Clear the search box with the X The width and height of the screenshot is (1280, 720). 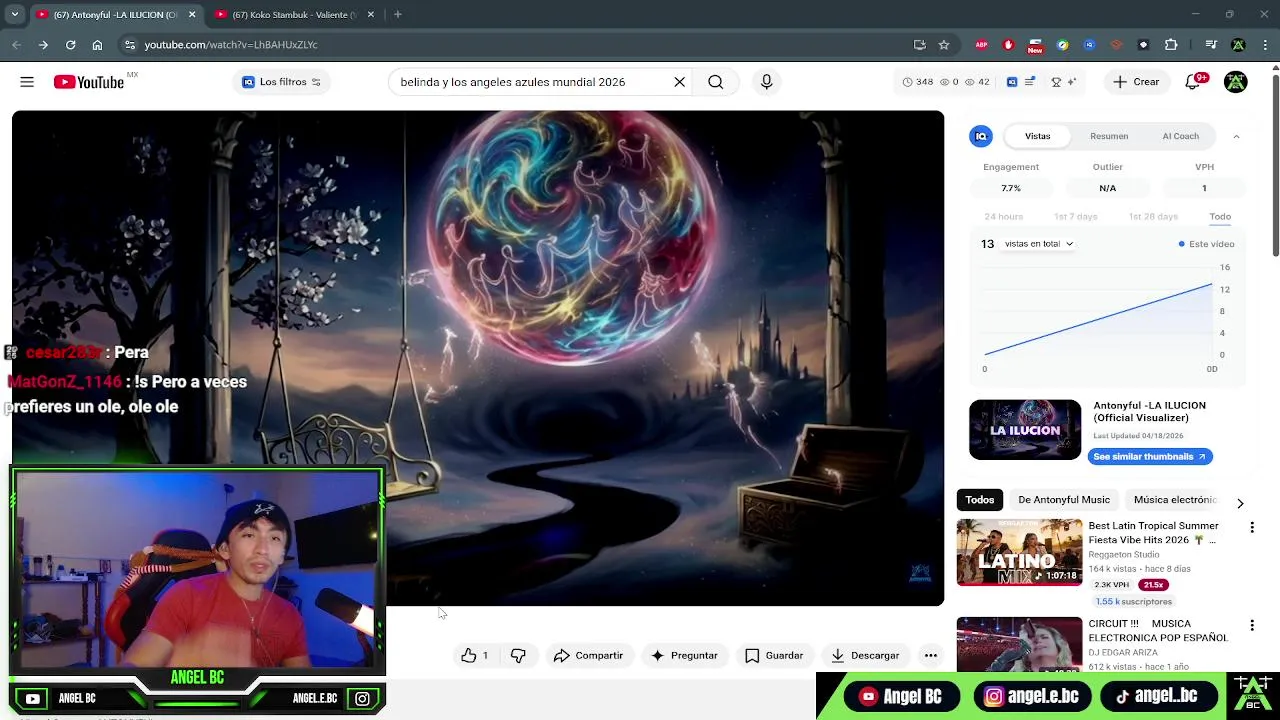680,82
